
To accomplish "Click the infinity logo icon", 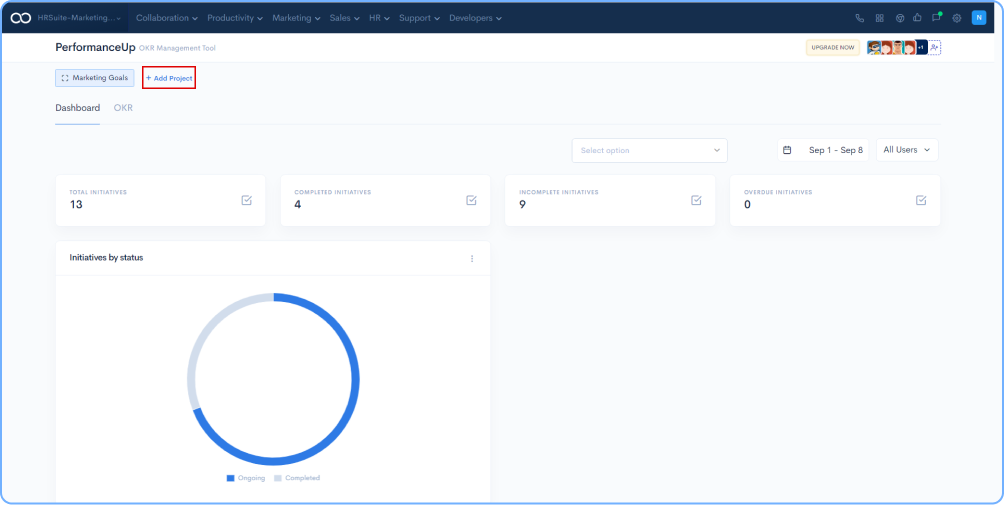I will click(21, 18).
